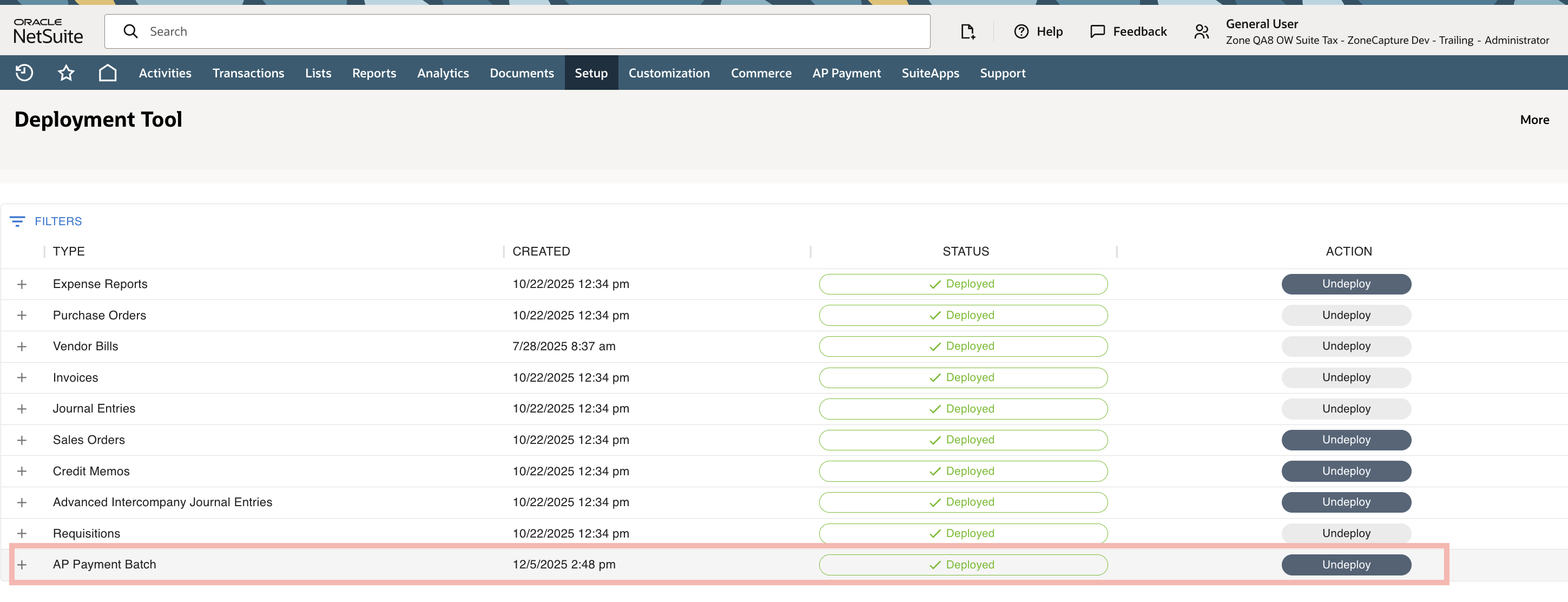1568x602 pixels.
Task: Open the Reports menu
Action: [x=374, y=73]
